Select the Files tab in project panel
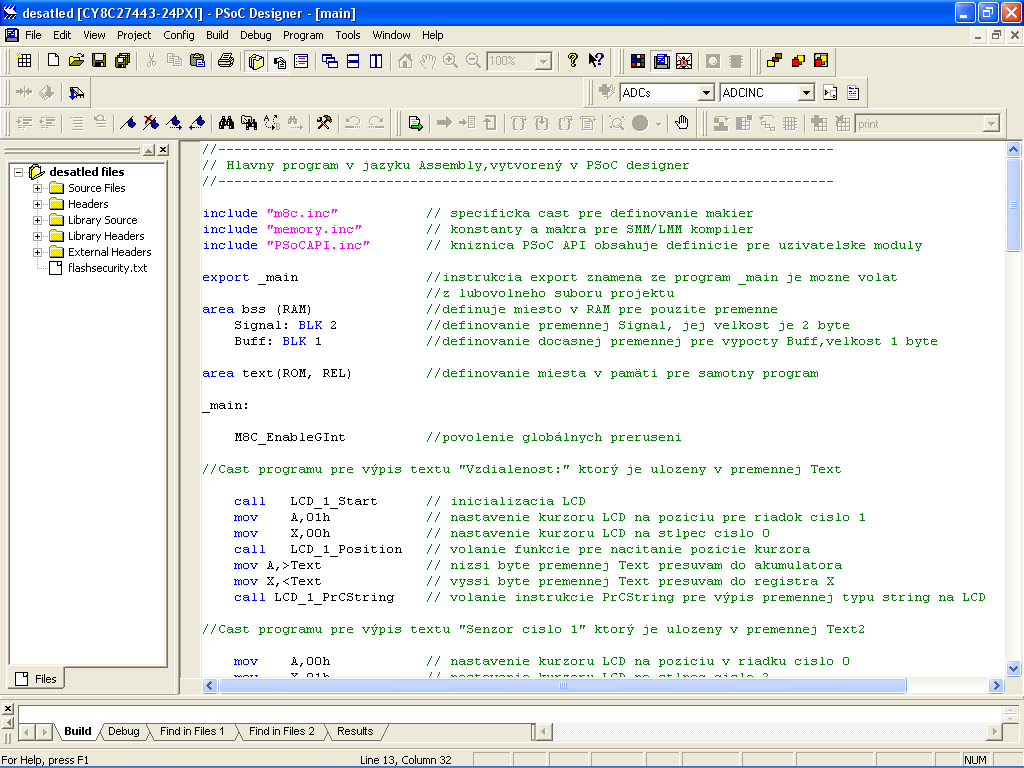Screen dimensions: 1024x768 [37, 679]
